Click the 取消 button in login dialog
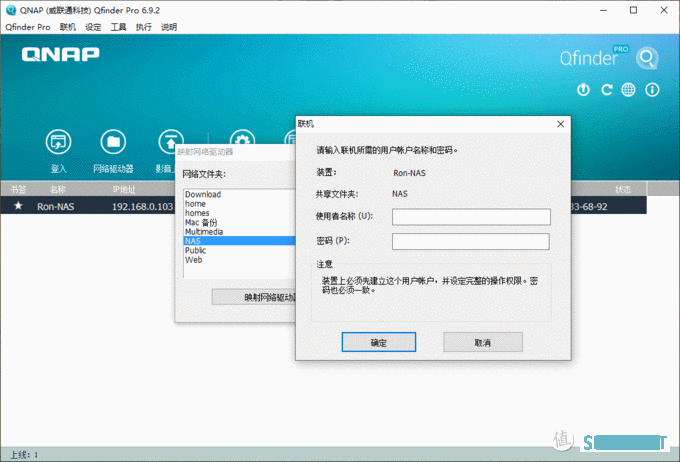This screenshot has width=680, height=462. (483, 342)
